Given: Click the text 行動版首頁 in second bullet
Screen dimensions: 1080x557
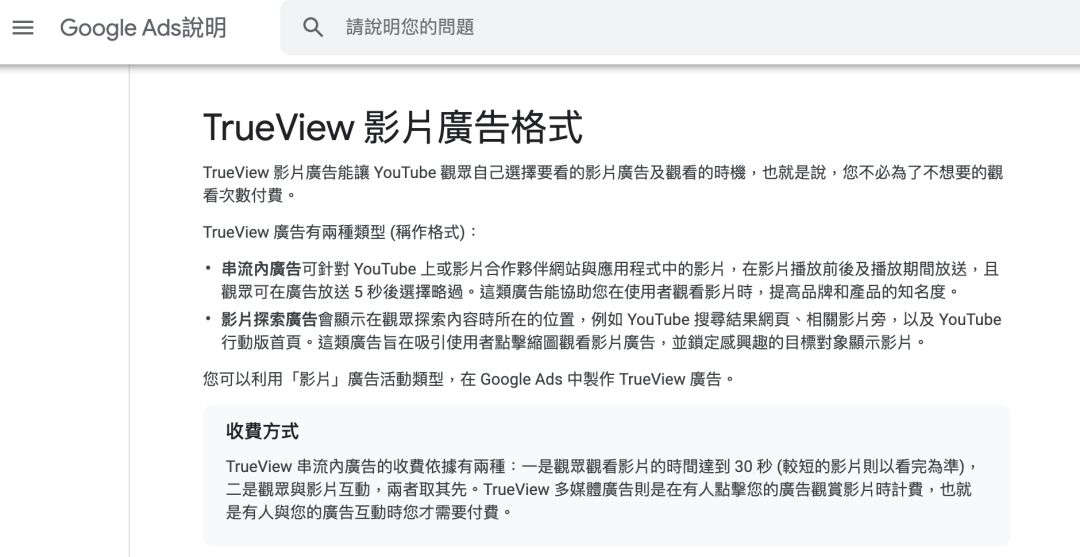Looking at the screenshot, I should (261, 342).
